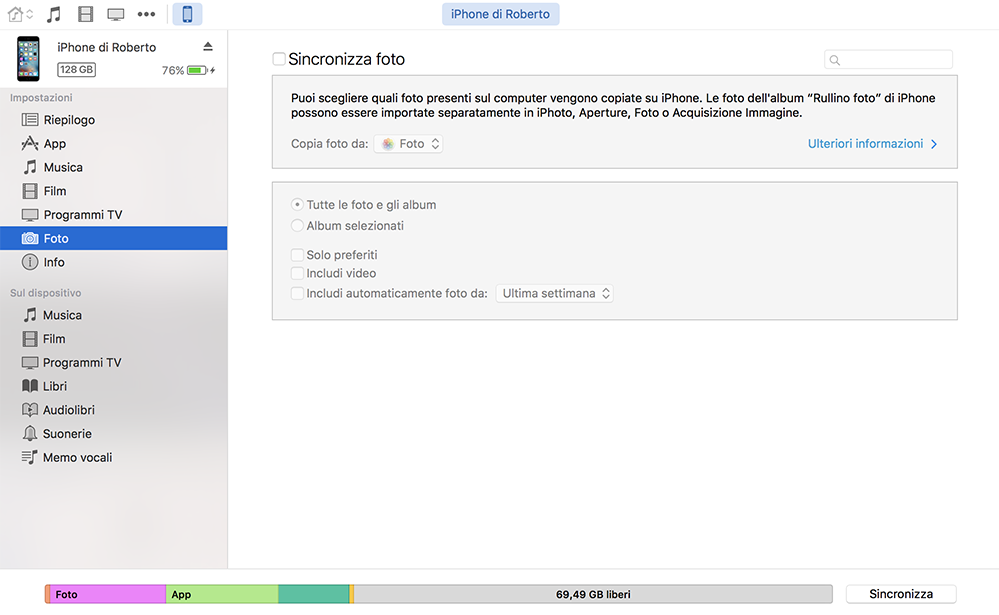Expand the Ultima settimana dropdown
The width and height of the screenshot is (999, 615).
point(555,294)
